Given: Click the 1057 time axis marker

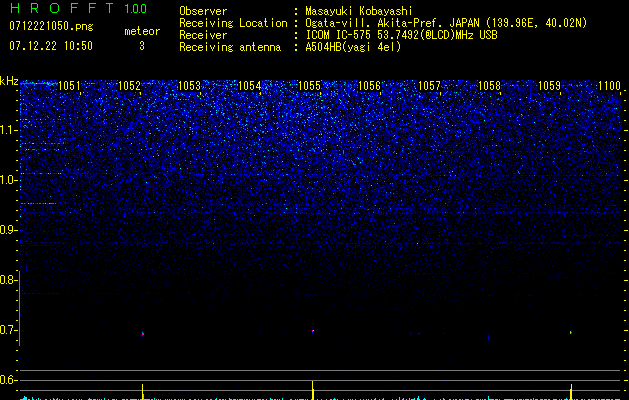Looking at the screenshot, I should point(429,86).
